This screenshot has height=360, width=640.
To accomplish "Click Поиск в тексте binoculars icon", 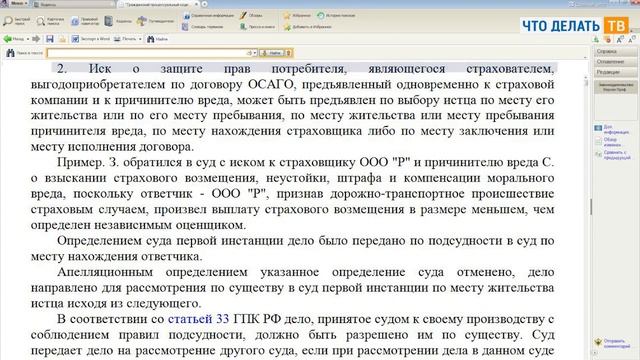I will (x=10, y=53).
